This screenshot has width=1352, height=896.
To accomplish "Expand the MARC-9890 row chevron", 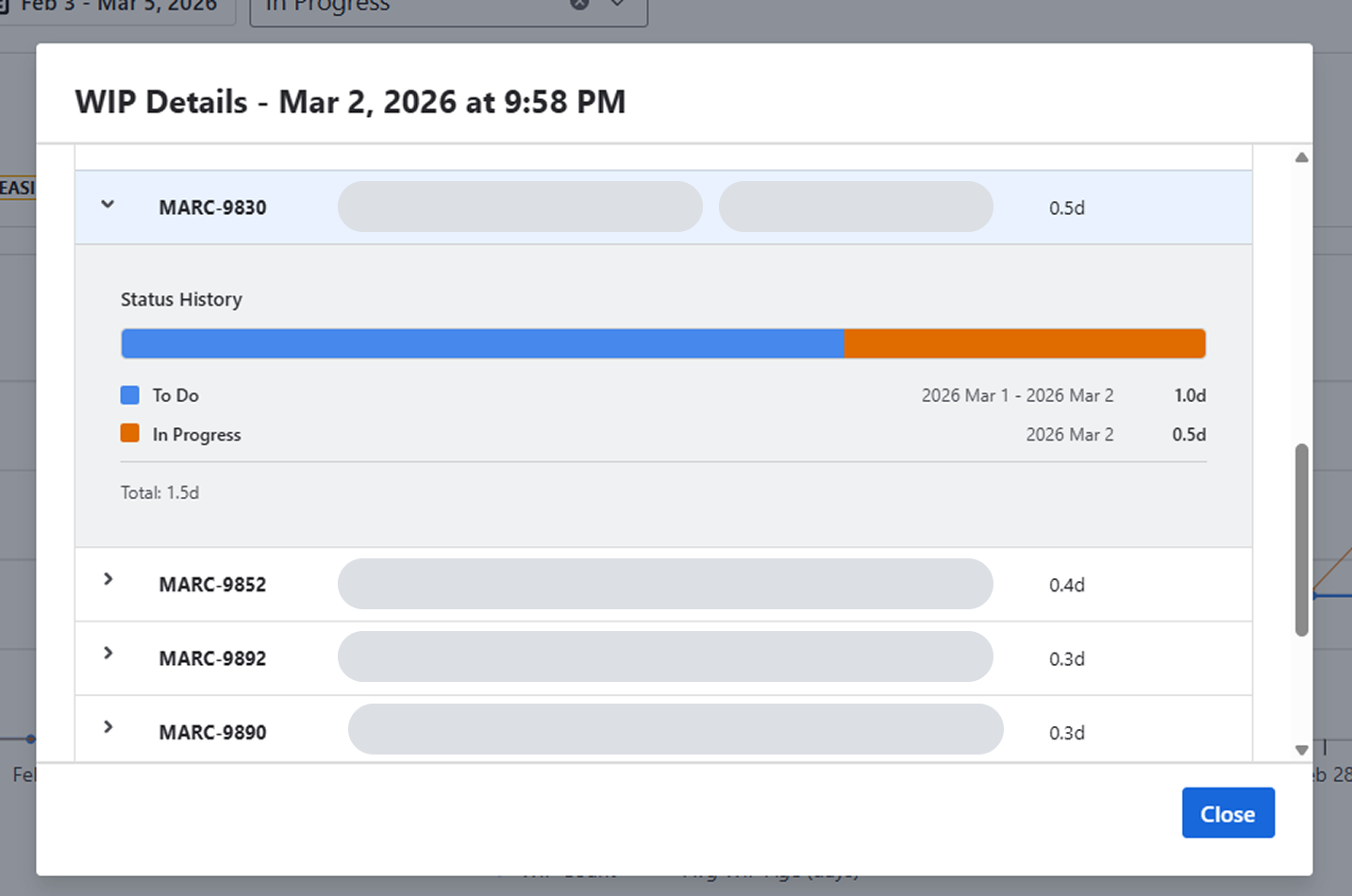I will (108, 727).
